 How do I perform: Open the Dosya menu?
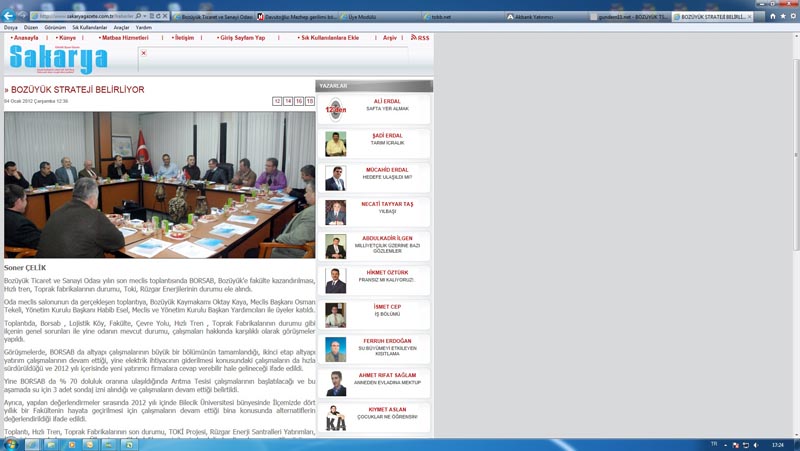click(11, 28)
